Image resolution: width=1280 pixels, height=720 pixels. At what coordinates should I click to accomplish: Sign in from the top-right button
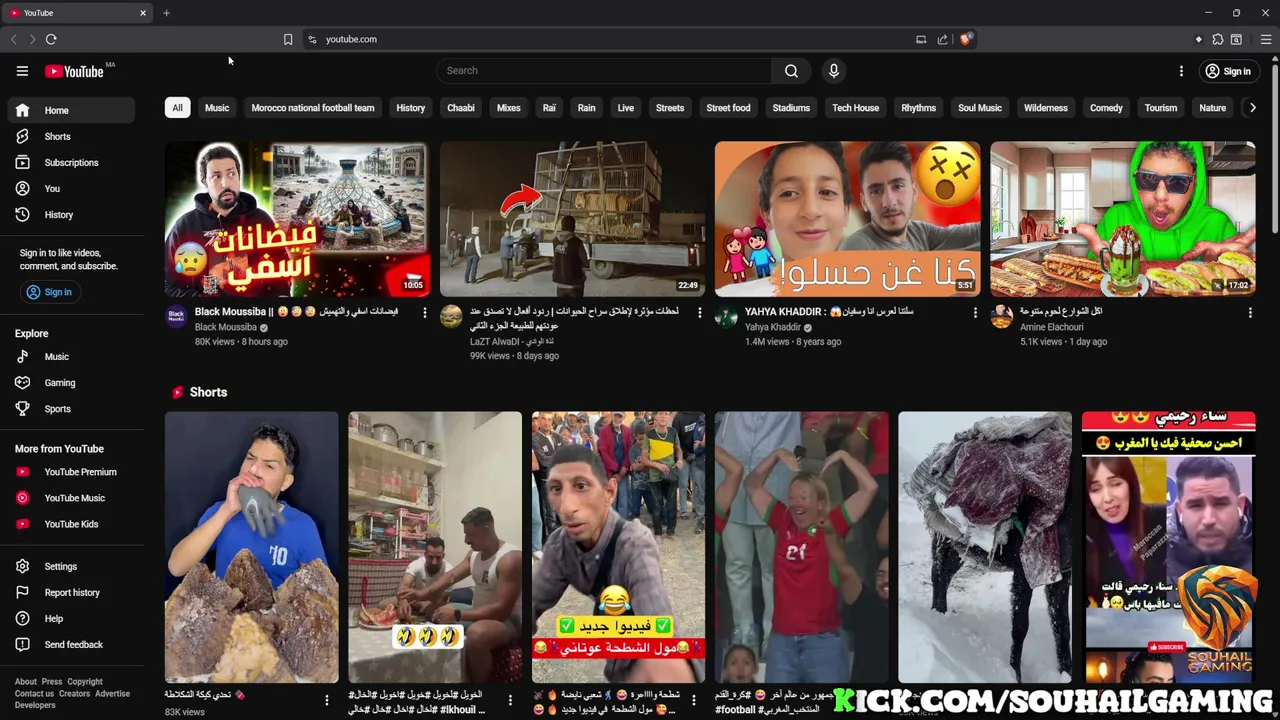tap(1227, 71)
